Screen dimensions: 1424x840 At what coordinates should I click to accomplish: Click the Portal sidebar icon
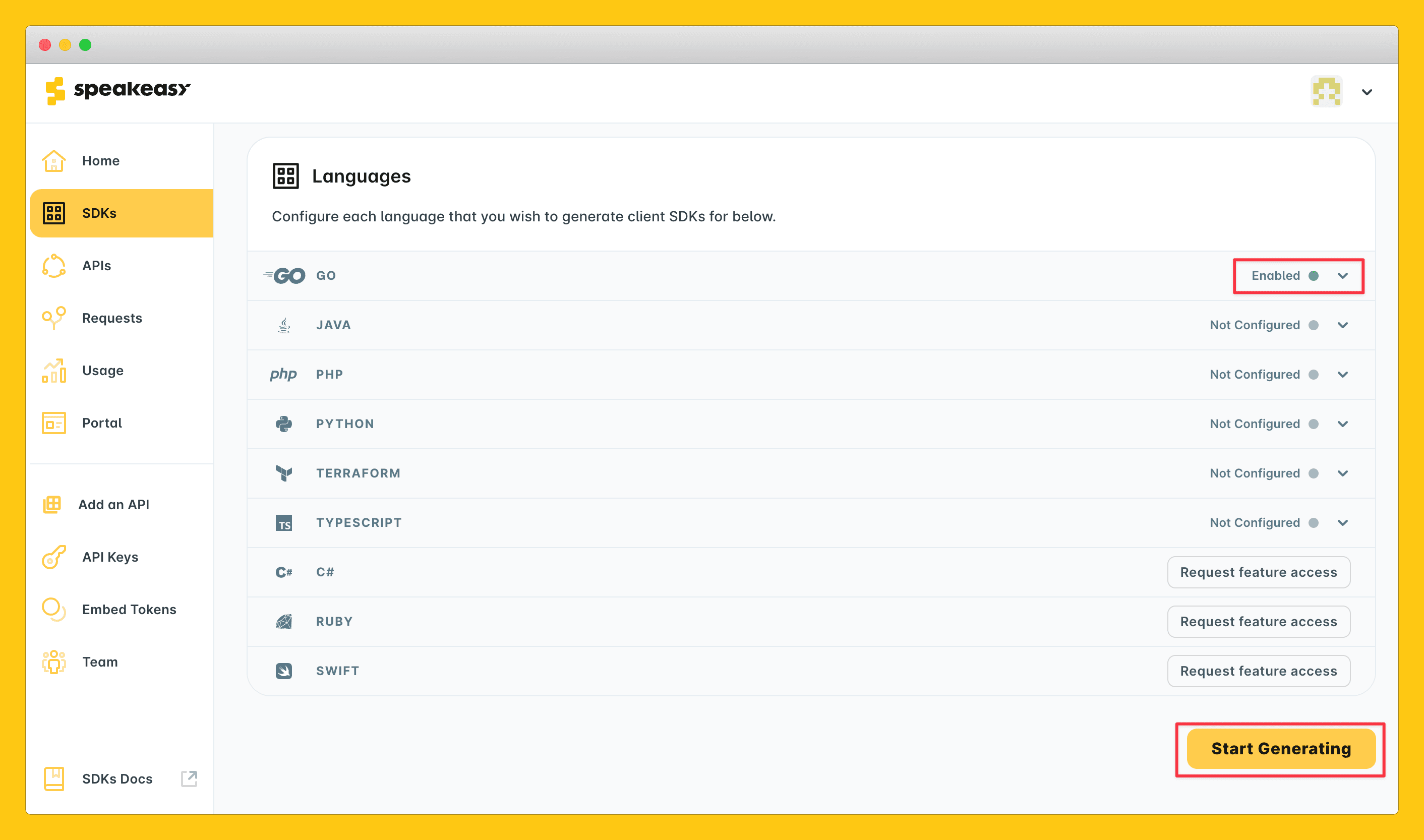click(54, 424)
